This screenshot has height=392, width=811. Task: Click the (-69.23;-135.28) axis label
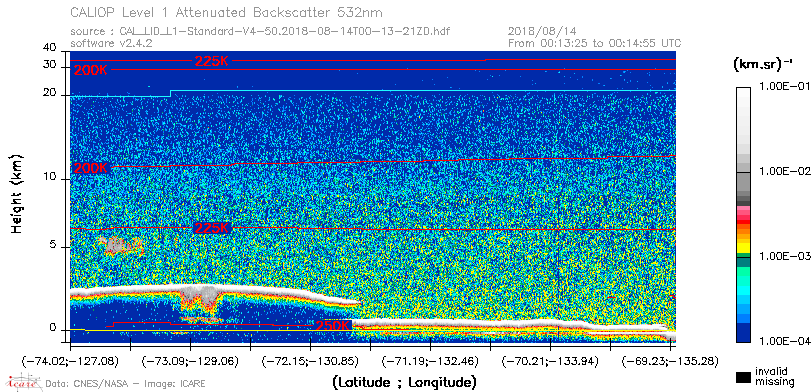coord(670,361)
